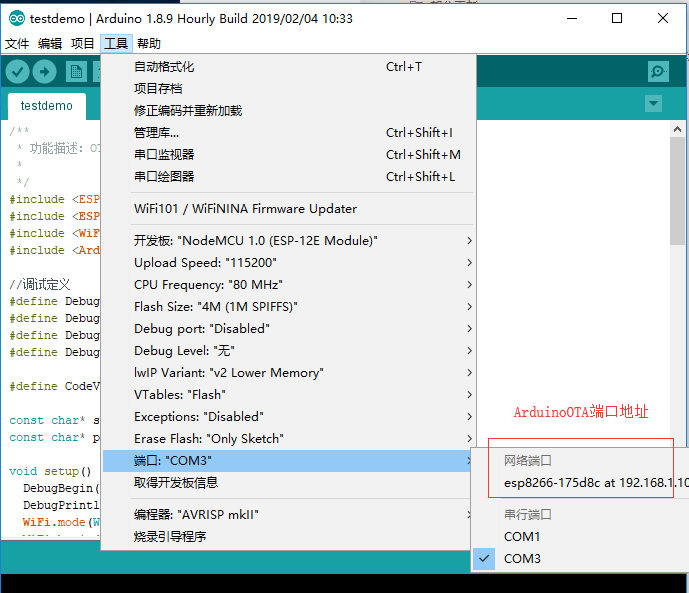689x593 pixels.
Task: Open 串口绘图器 from Tools menu
Action: [288, 177]
